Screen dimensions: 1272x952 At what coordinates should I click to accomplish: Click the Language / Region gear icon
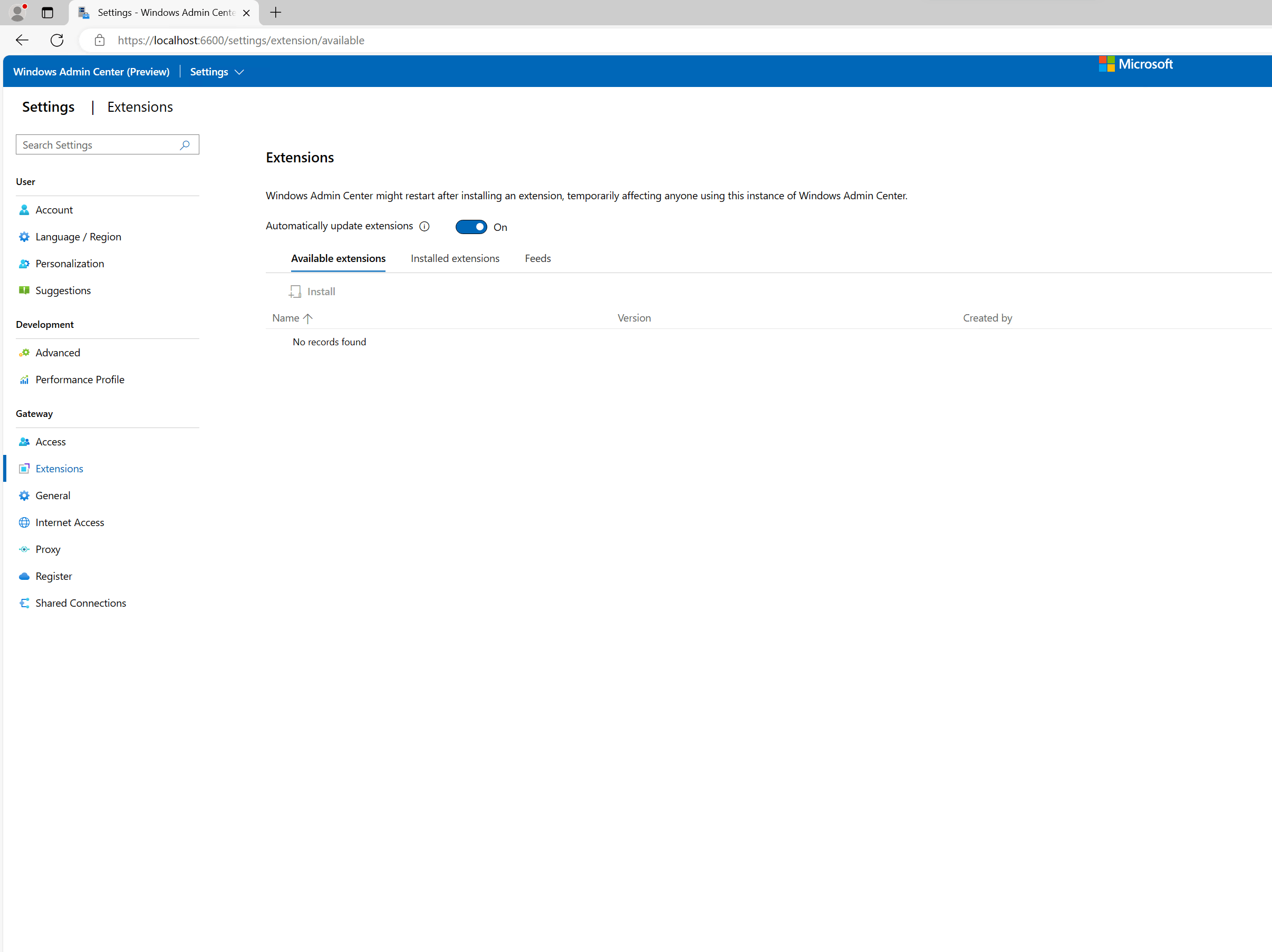[24, 237]
